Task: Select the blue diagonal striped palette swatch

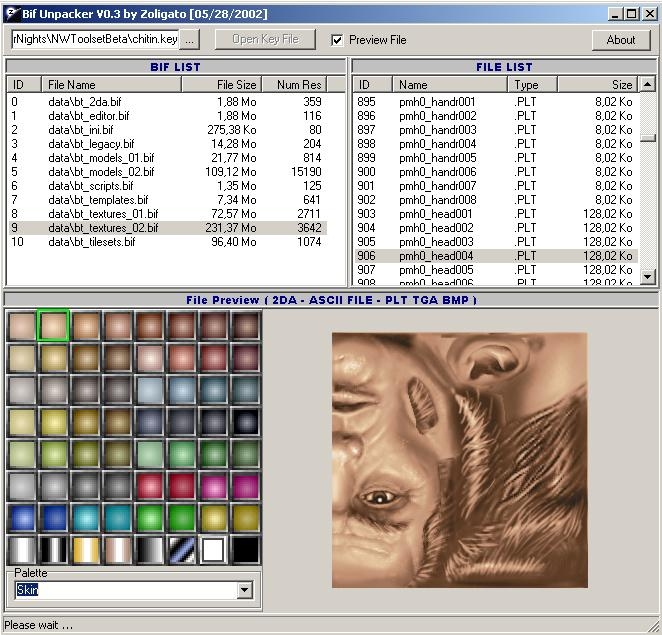Action: point(182,550)
